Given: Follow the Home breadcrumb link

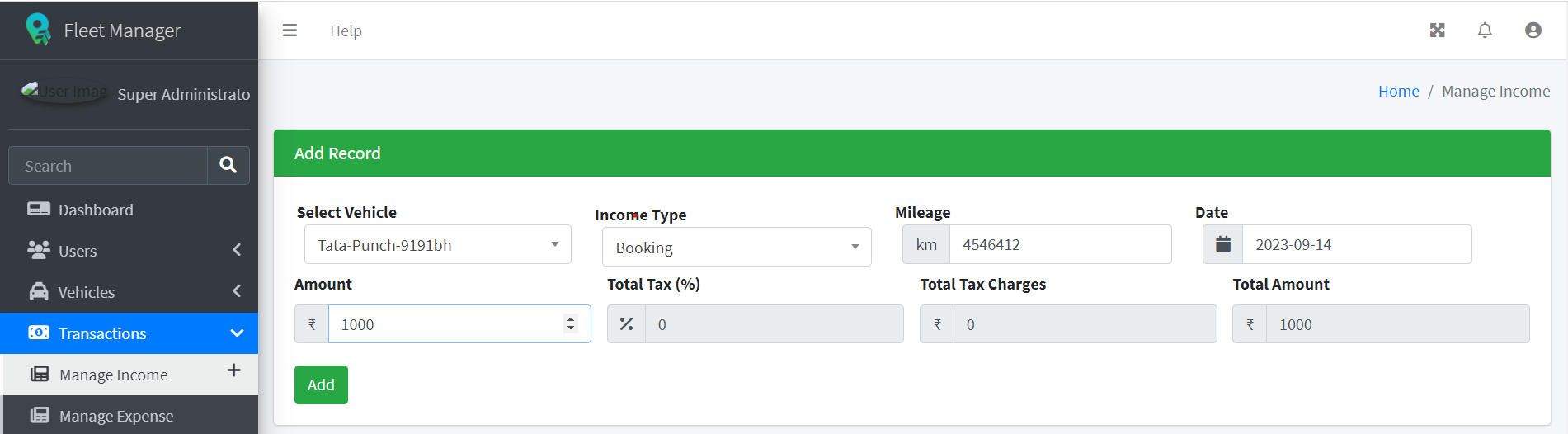Looking at the screenshot, I should pyautogui.click(x=1398, y=92).
